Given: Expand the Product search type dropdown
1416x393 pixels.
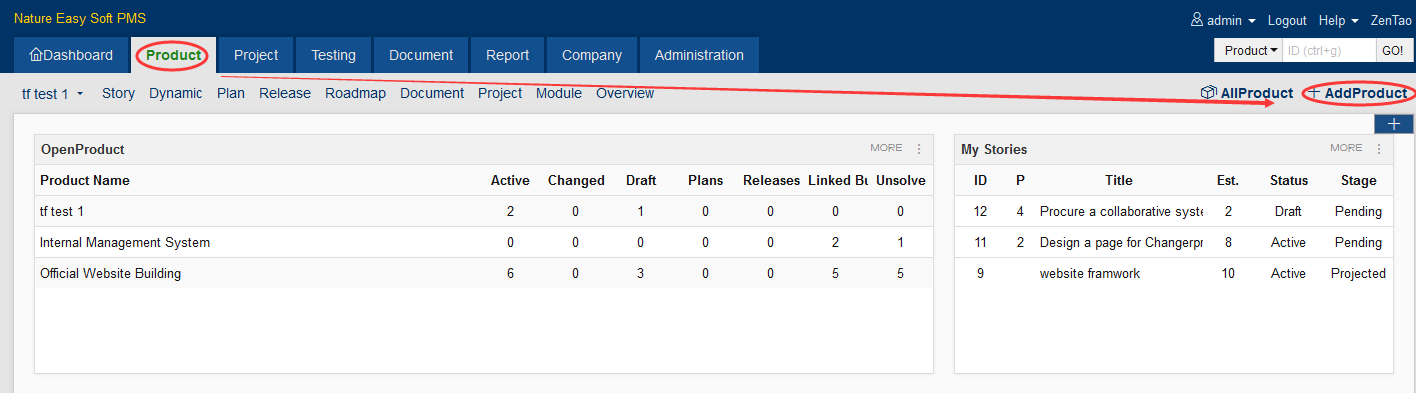Looking at the screenshot, I should pyautogui.click(x=1251, y=50).
